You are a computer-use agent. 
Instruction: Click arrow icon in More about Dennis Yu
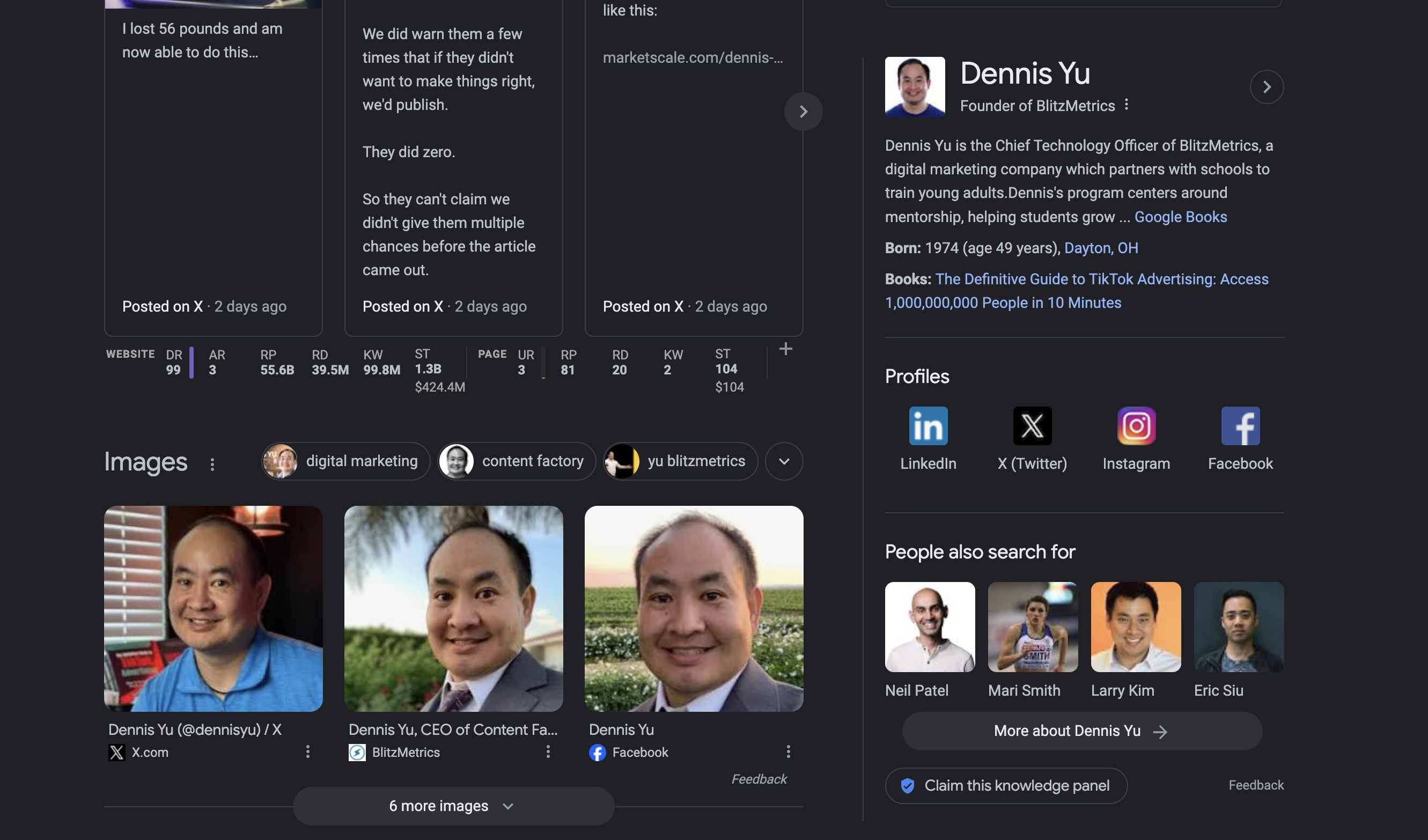[1160, 732]
